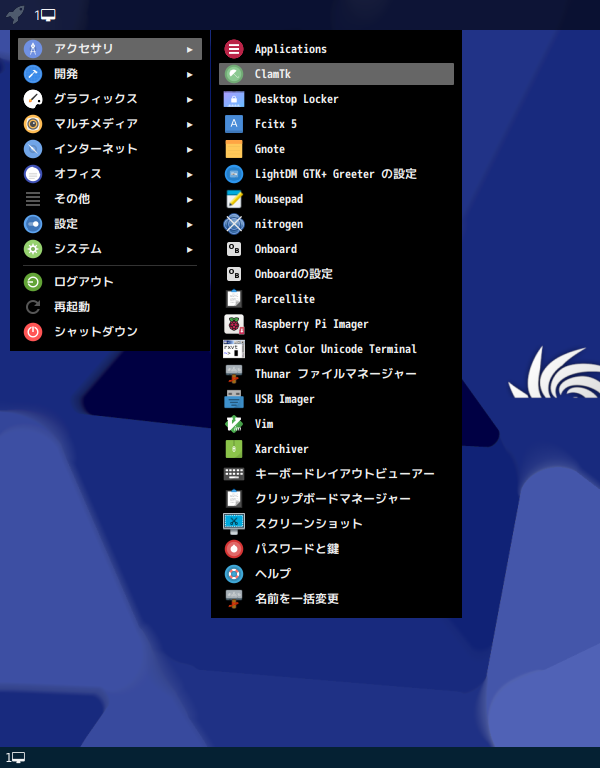Click the Rxvt terminal icon
This screenshot has height=768, width=600.
point(234,349)
